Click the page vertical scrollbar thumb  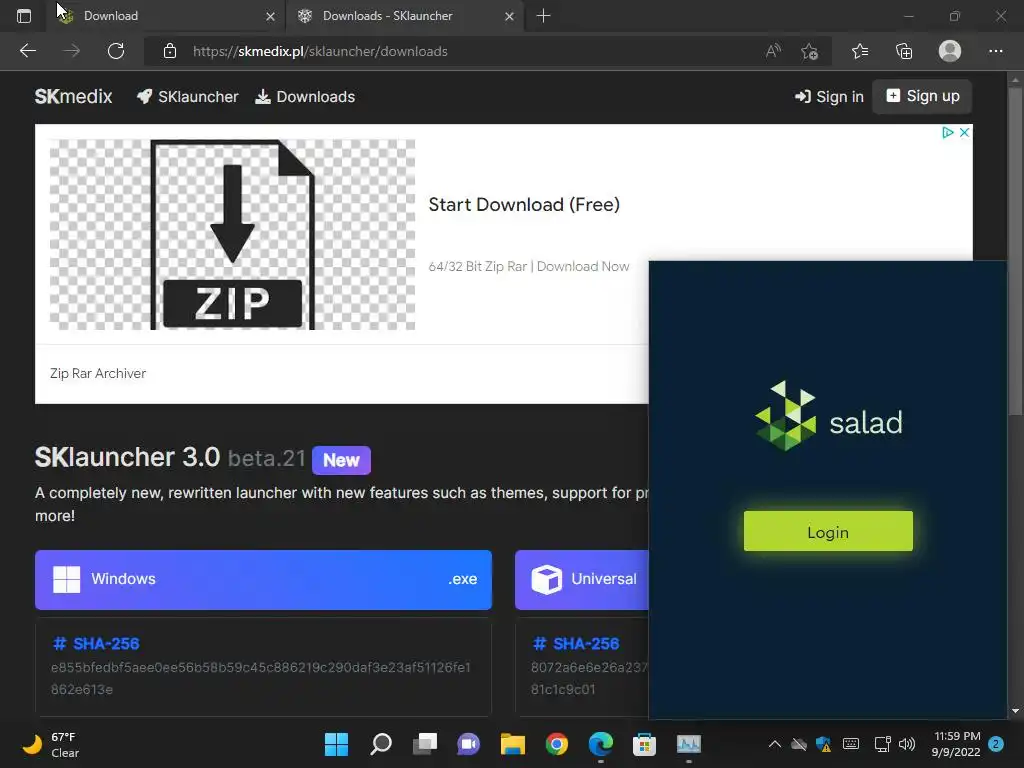(1015, 251)
